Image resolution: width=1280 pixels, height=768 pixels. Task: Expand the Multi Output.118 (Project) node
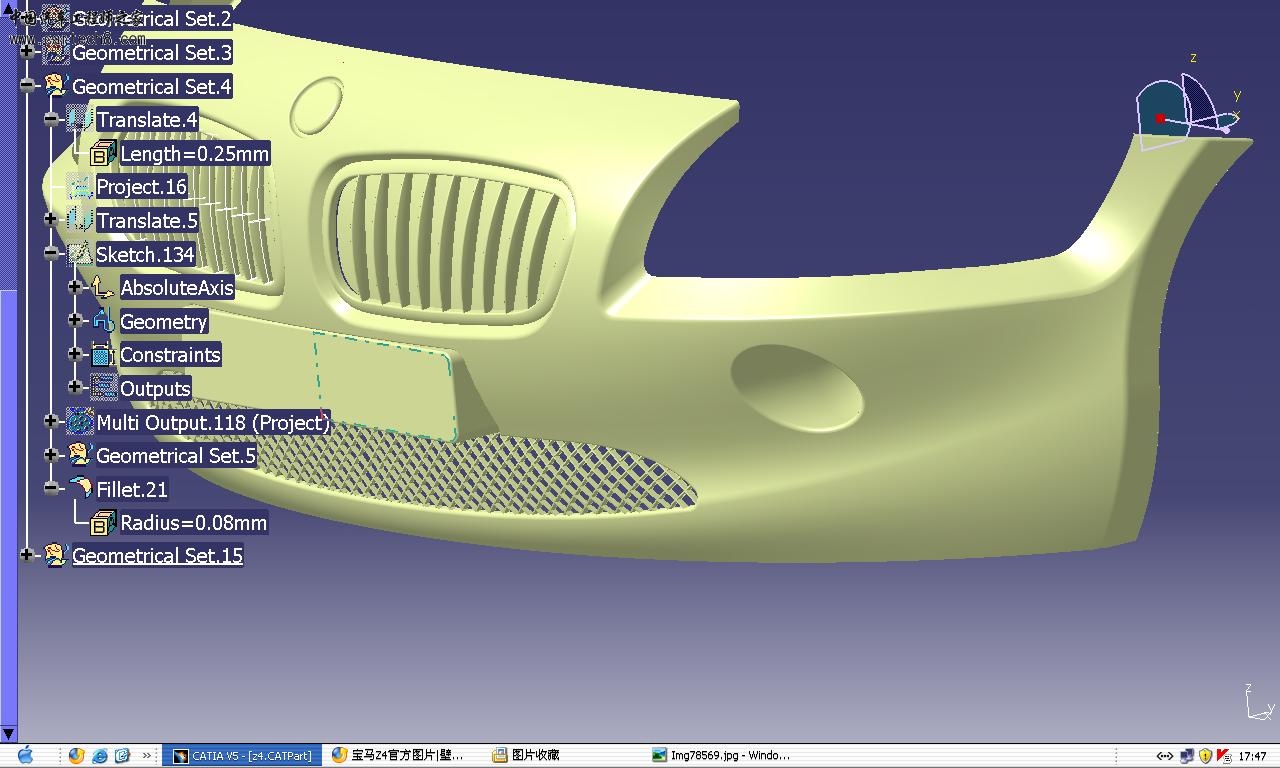click(51, 421)
